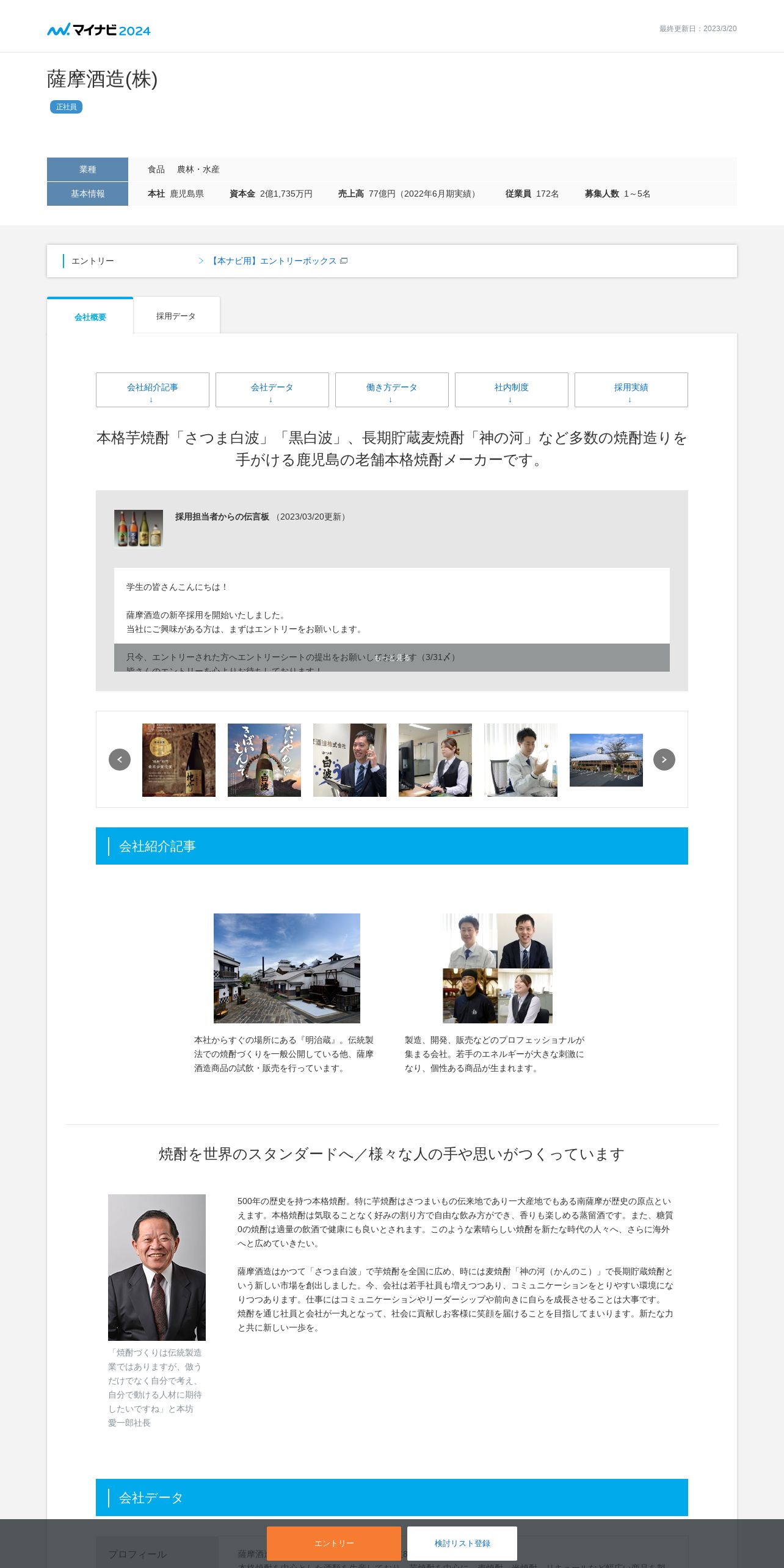The image size is (784, 1568).
Task: Click the マイナビ2024 logo
Action: 99,30
